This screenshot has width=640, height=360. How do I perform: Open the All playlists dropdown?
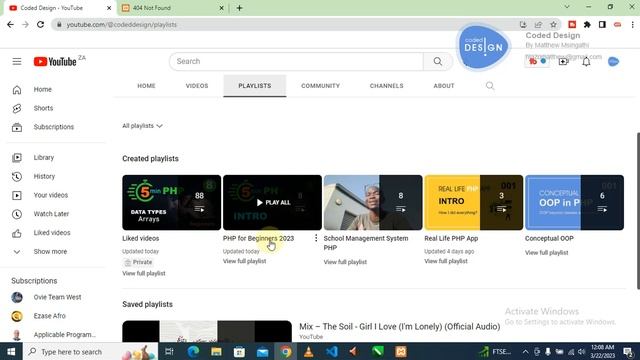142,126
